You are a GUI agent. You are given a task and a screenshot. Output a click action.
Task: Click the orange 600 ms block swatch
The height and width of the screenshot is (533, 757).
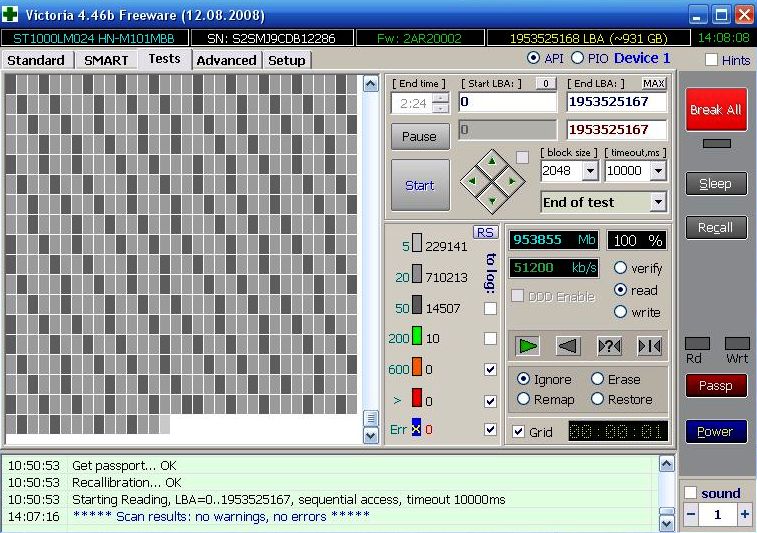[x=417, y=366]
